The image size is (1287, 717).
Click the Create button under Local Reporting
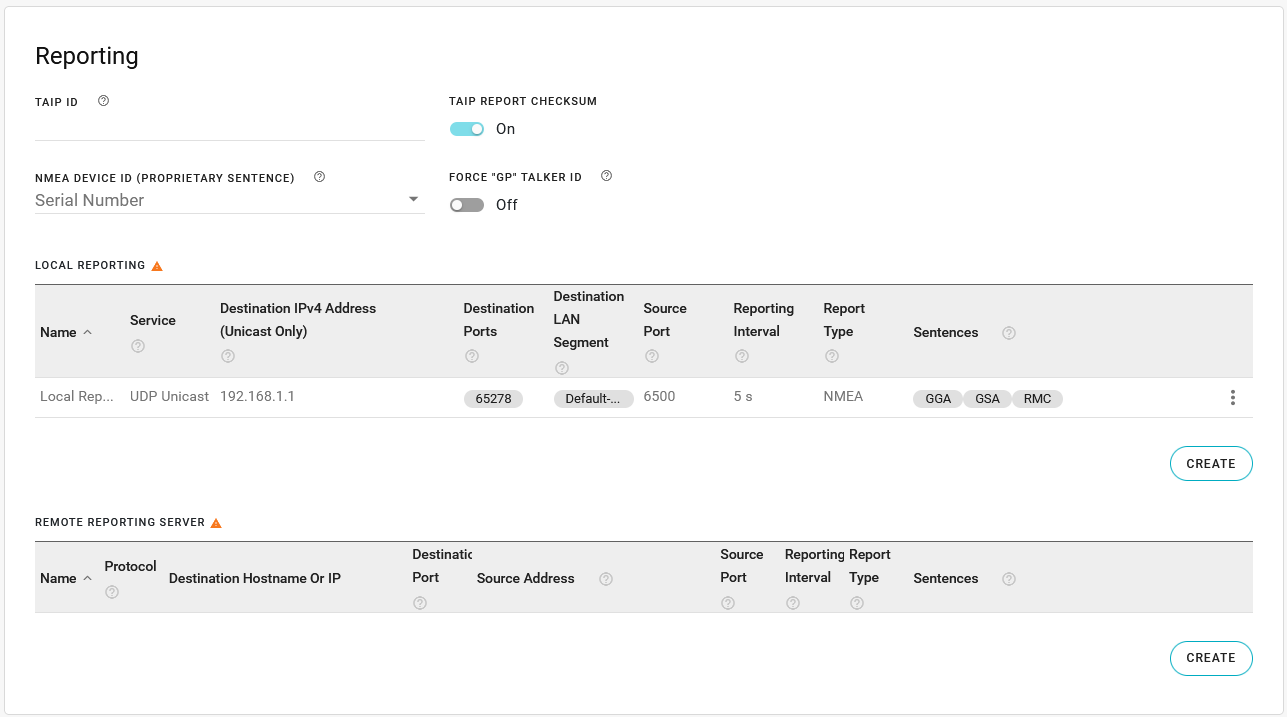[1210, 464]
